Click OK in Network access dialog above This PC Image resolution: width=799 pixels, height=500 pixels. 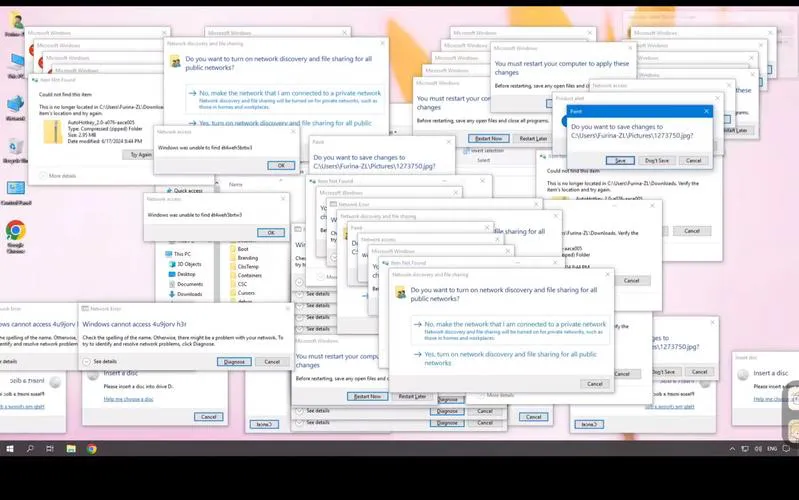click(271, 232)
